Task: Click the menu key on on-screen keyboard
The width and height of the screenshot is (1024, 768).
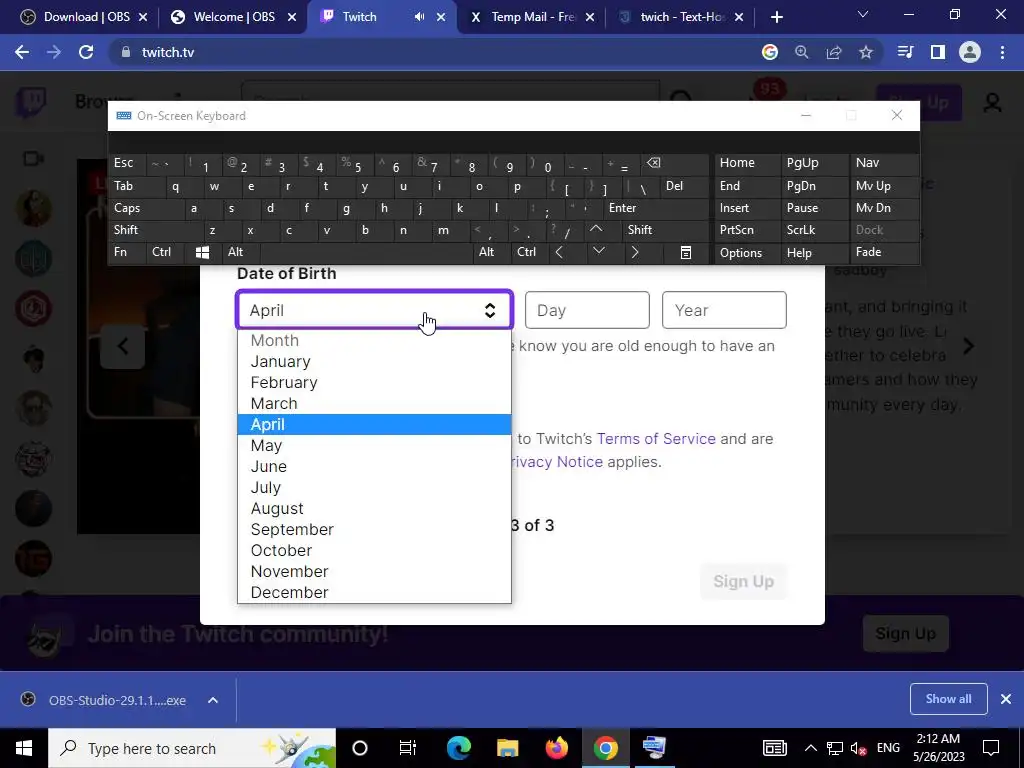Action: tap(686, 252)
